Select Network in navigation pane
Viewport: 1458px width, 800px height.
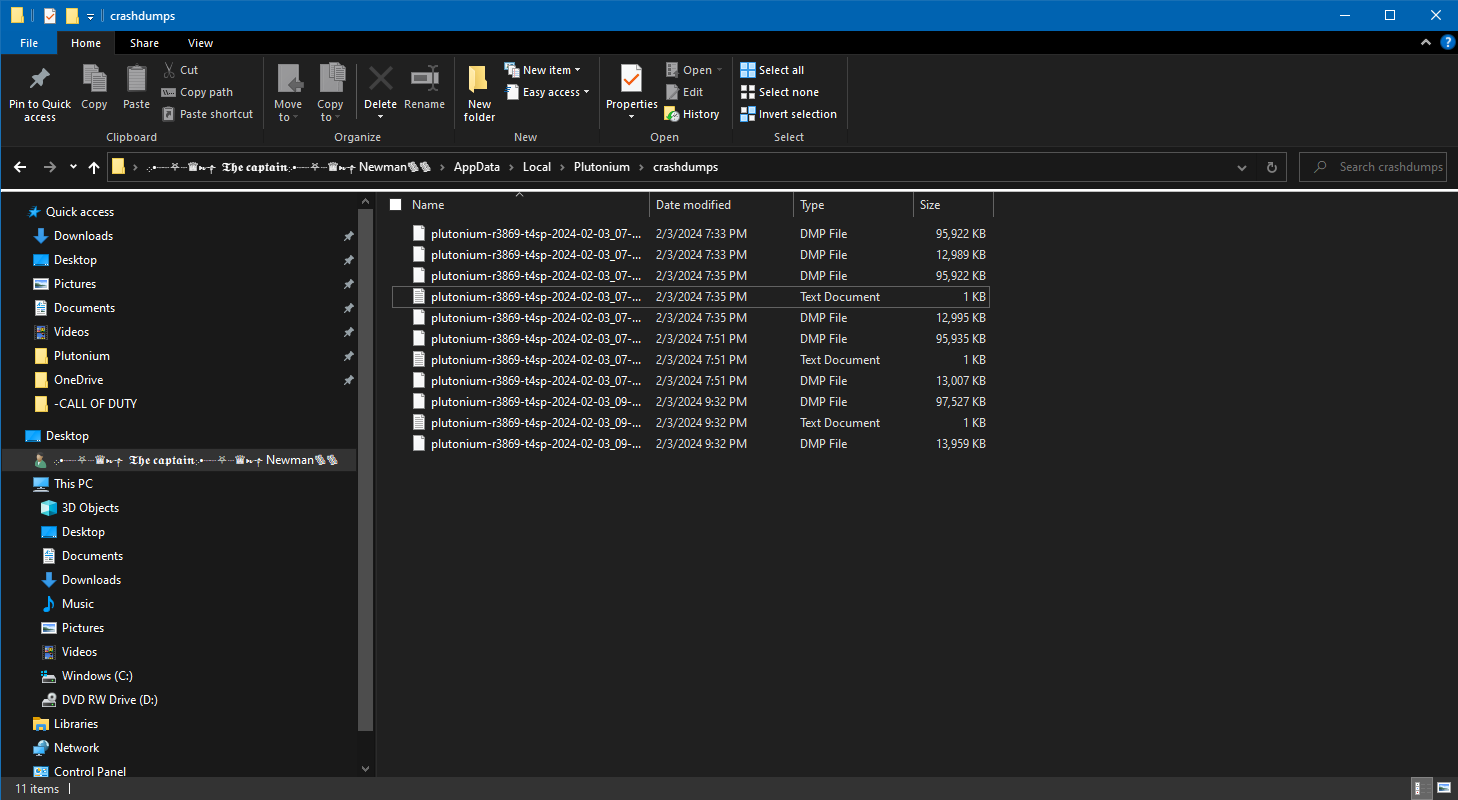(76, 748)
